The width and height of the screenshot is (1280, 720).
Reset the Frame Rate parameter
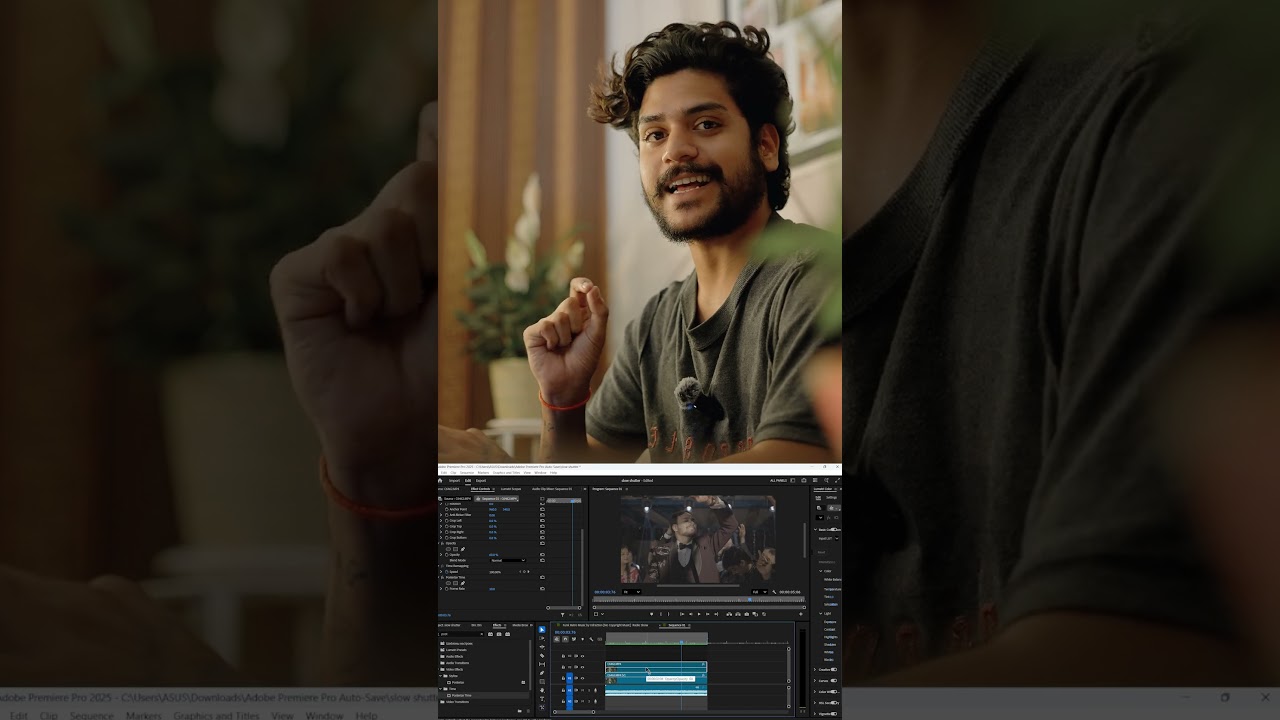(x=542, y=589)
